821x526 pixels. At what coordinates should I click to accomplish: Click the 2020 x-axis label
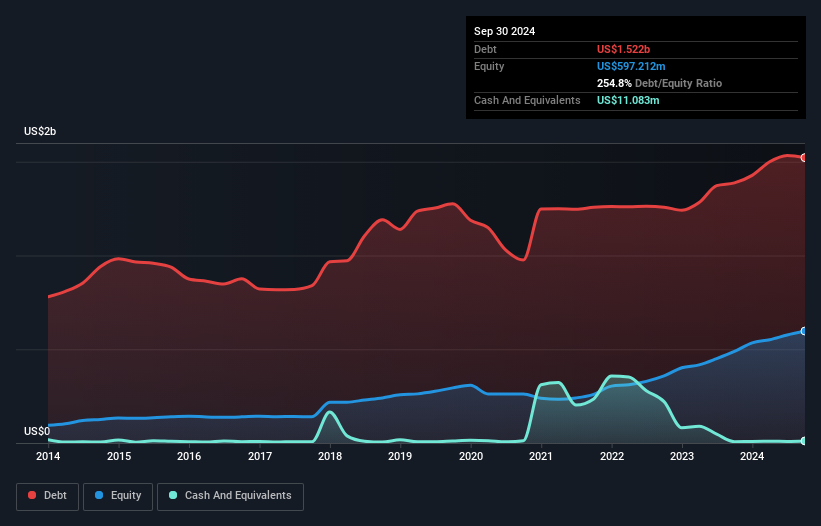(471, 456)
